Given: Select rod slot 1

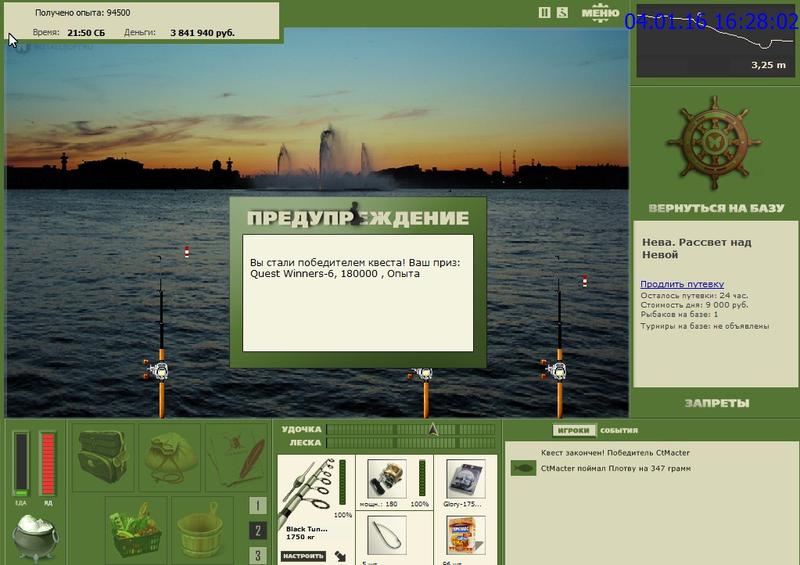Looking at the screenshot, I should [258, 506].
